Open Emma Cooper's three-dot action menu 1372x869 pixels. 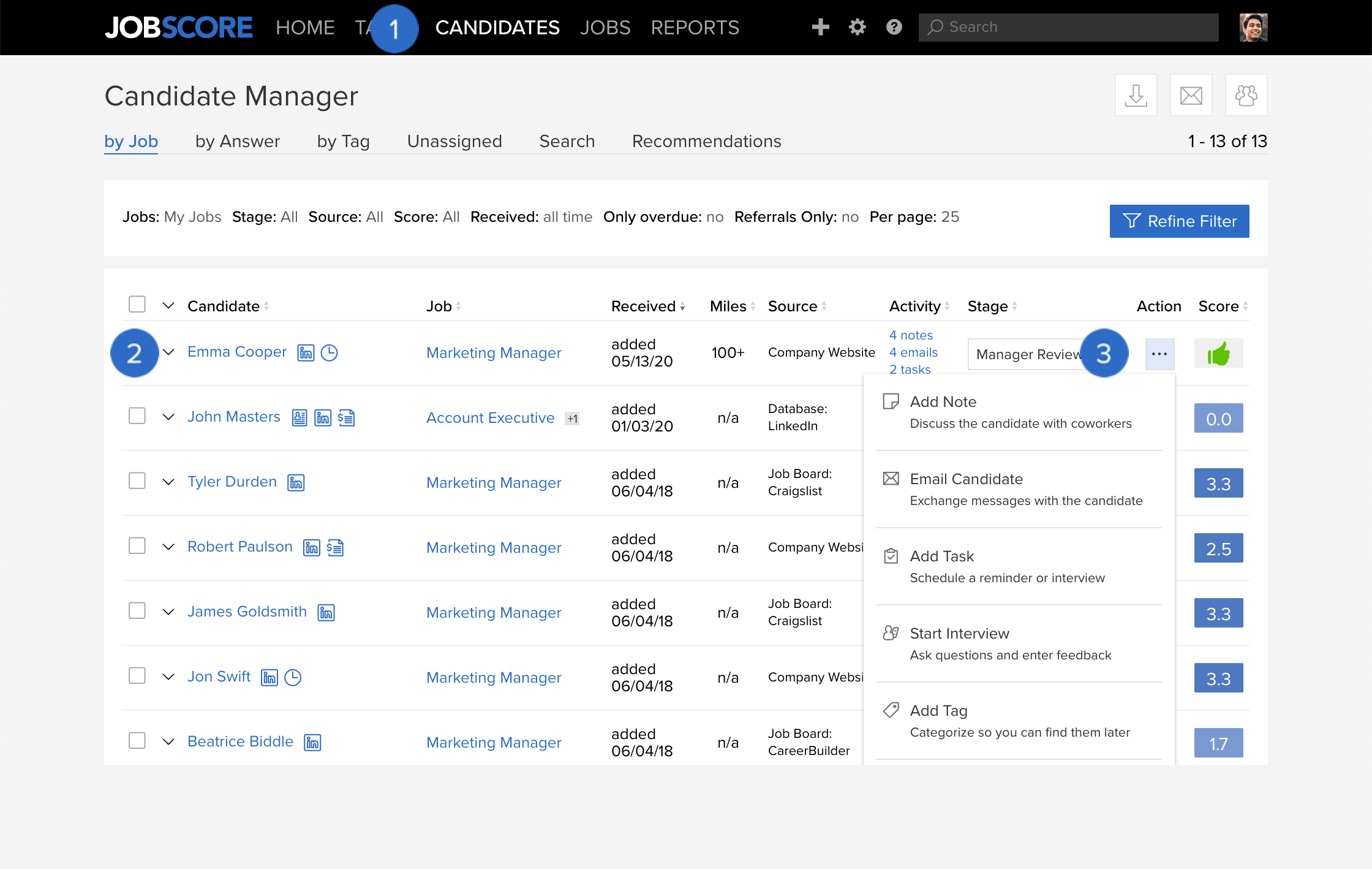pyautogui.click(x=1159, y=354)
